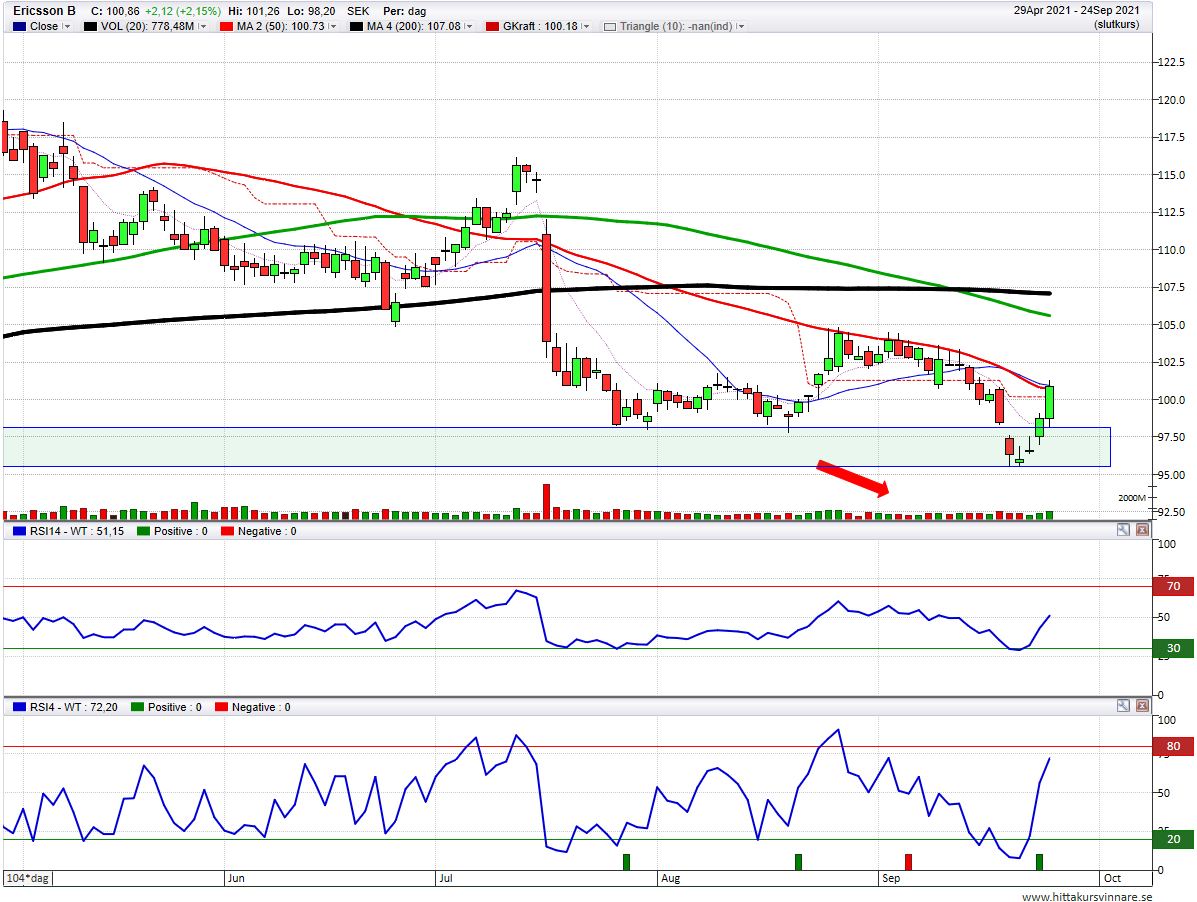Click the red MA 2 (50) color swatch

tap(227, 26)
